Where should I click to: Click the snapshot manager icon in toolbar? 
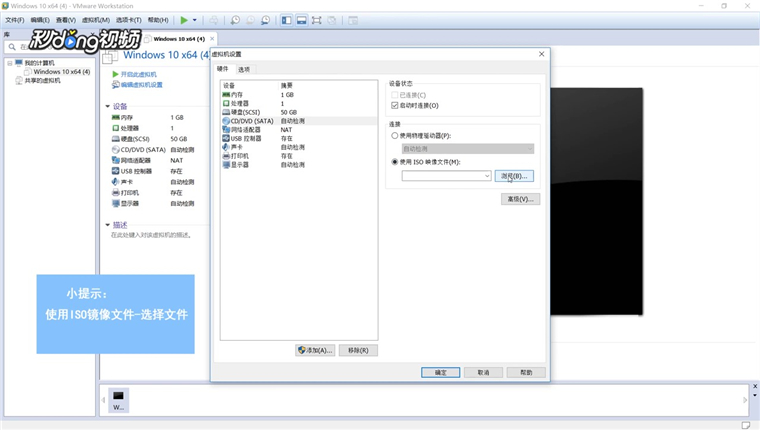coord(265,20)
